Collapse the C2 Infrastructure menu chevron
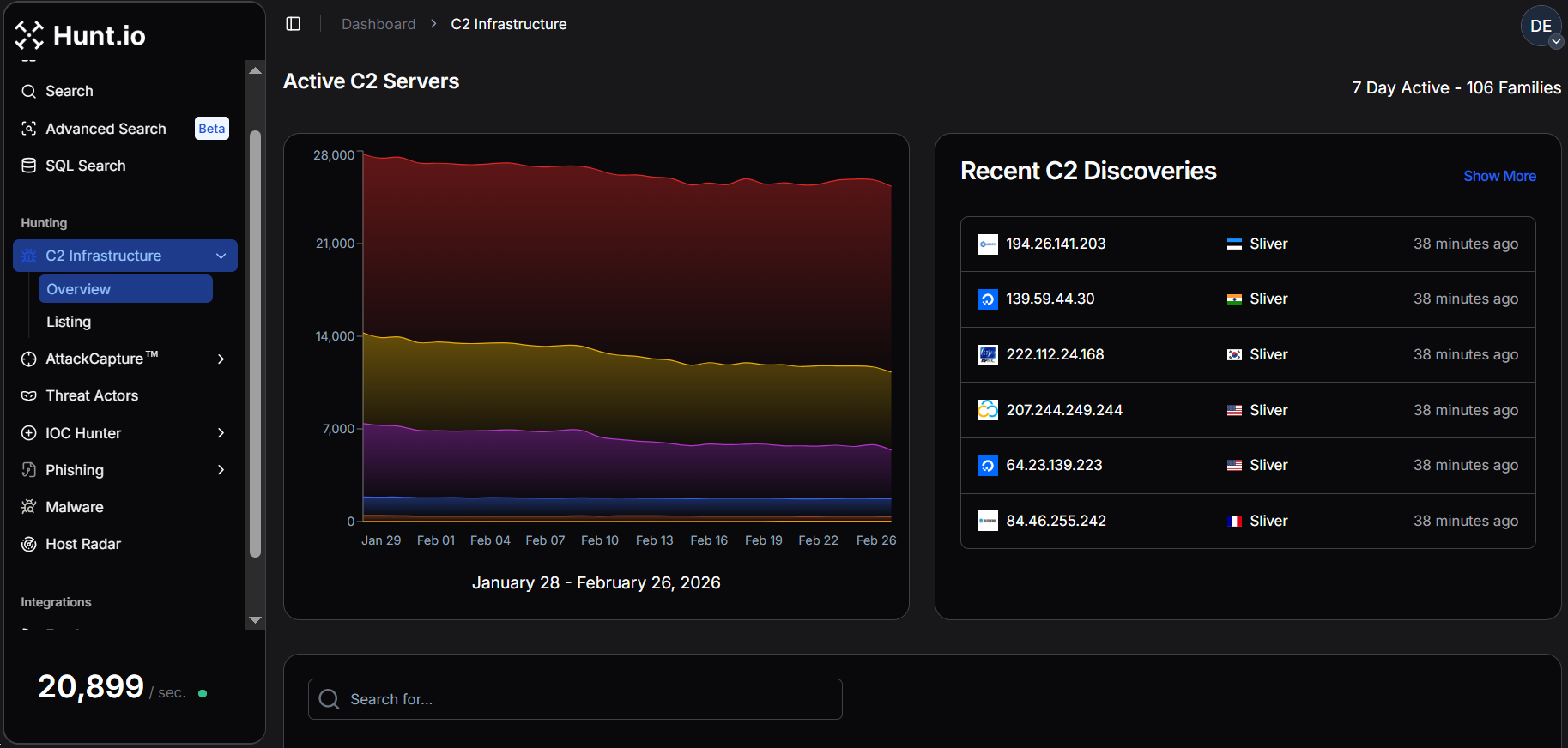The height and width of the screenshot is (748, 1568). 221,256
